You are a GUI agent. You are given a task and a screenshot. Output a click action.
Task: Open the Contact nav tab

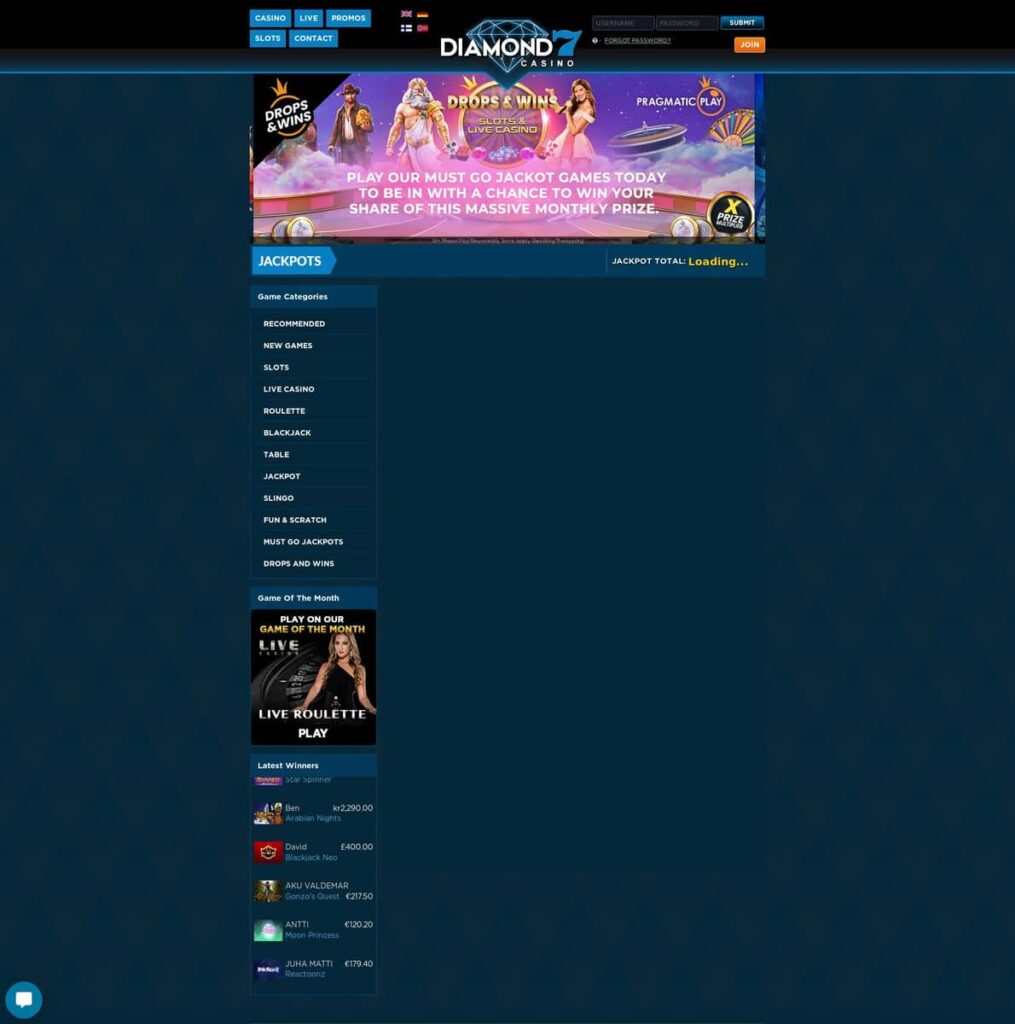tap(314, 39)
